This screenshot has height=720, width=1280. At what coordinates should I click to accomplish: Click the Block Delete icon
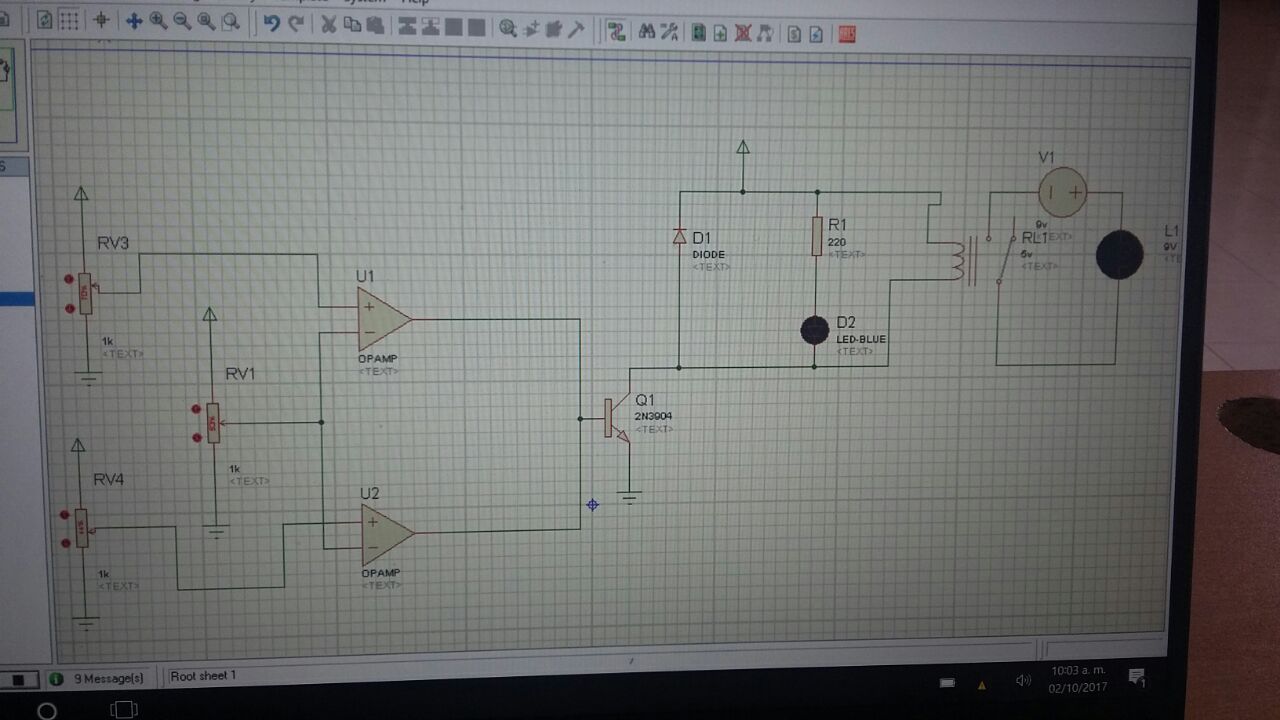476,27
